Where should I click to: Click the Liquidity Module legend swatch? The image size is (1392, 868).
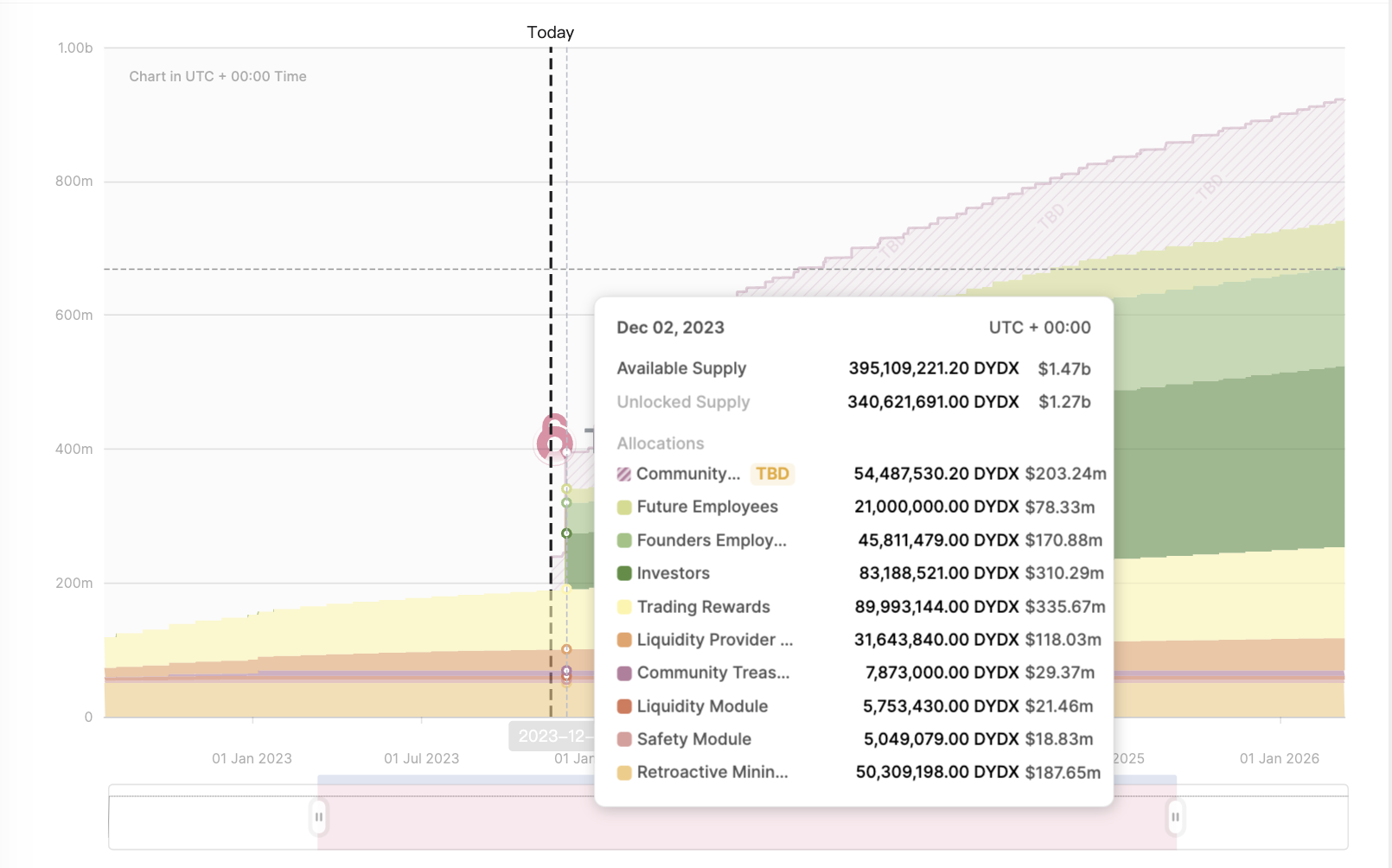point(624,706)
